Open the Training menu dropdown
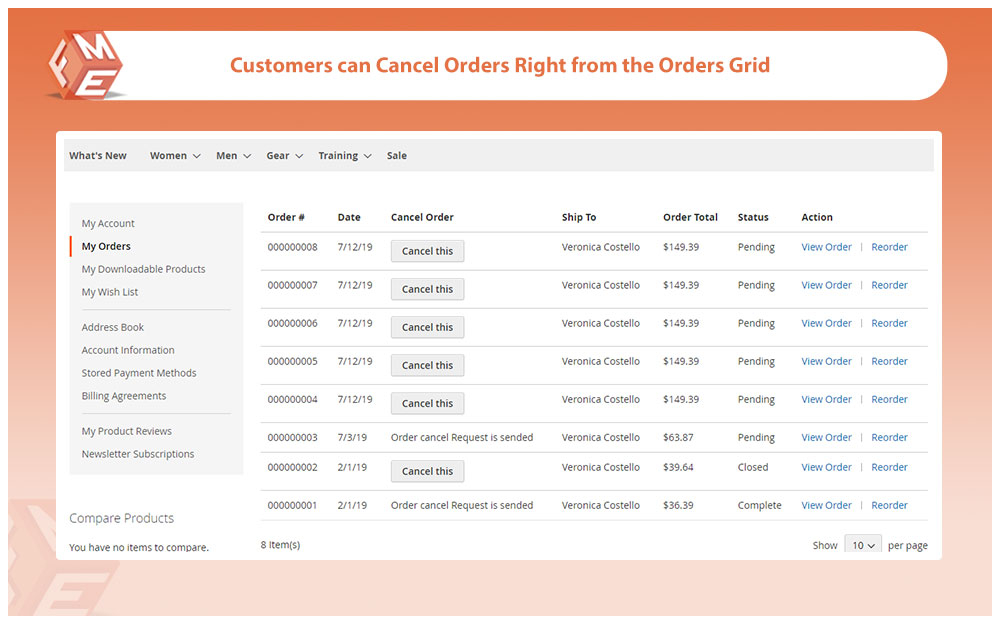The width and height of the screenshot is (1000, 624). coord(344,156)
